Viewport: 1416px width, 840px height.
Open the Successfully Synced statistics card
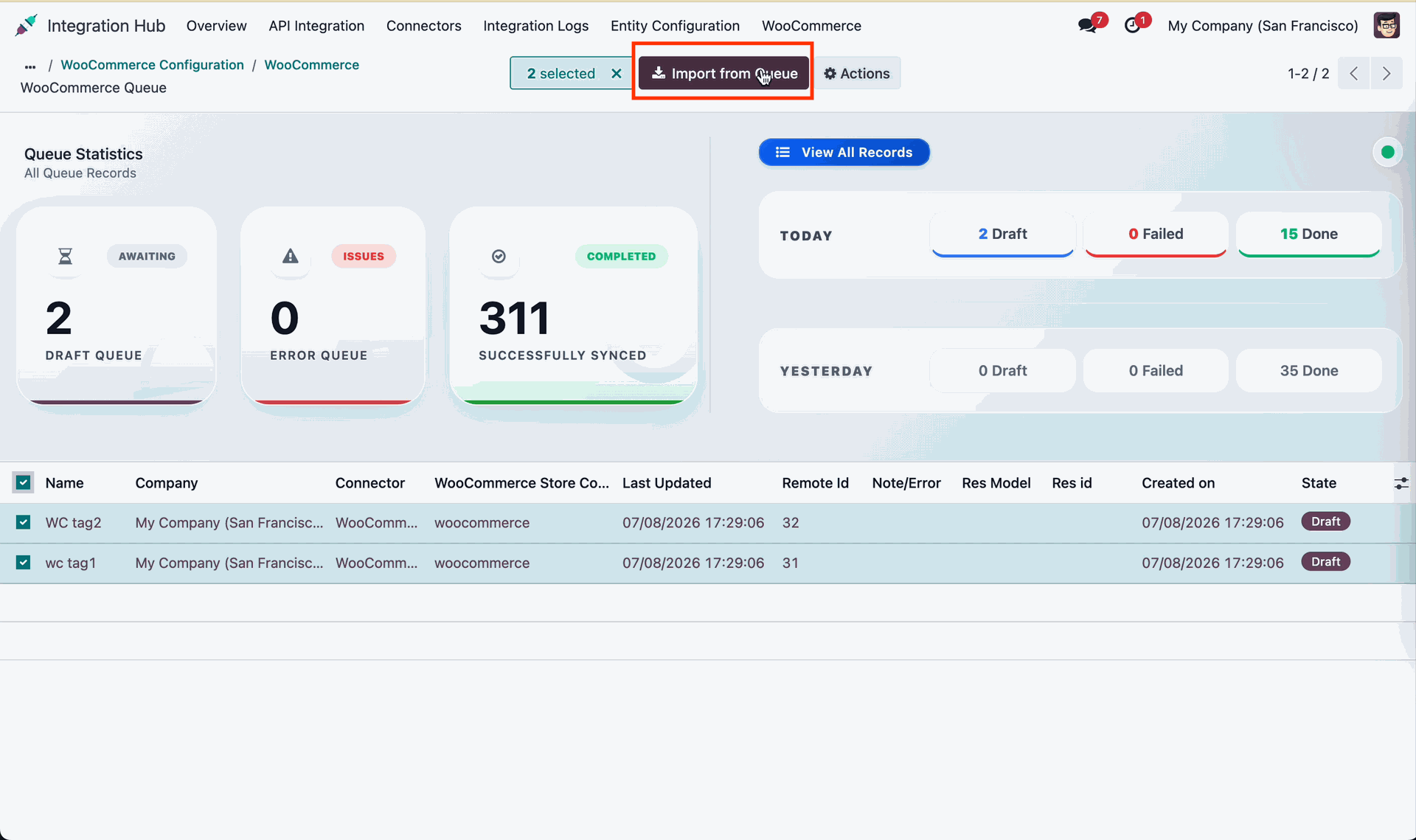[x=573, y=305]
